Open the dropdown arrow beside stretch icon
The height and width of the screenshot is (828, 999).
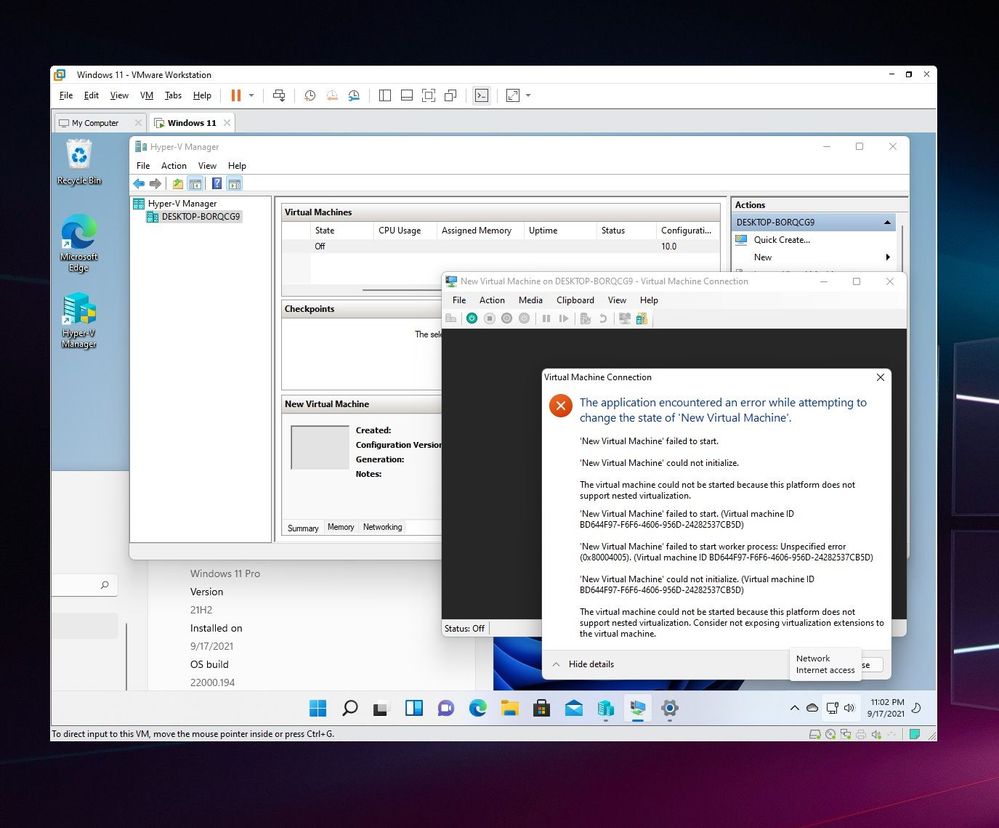point(528,96)
